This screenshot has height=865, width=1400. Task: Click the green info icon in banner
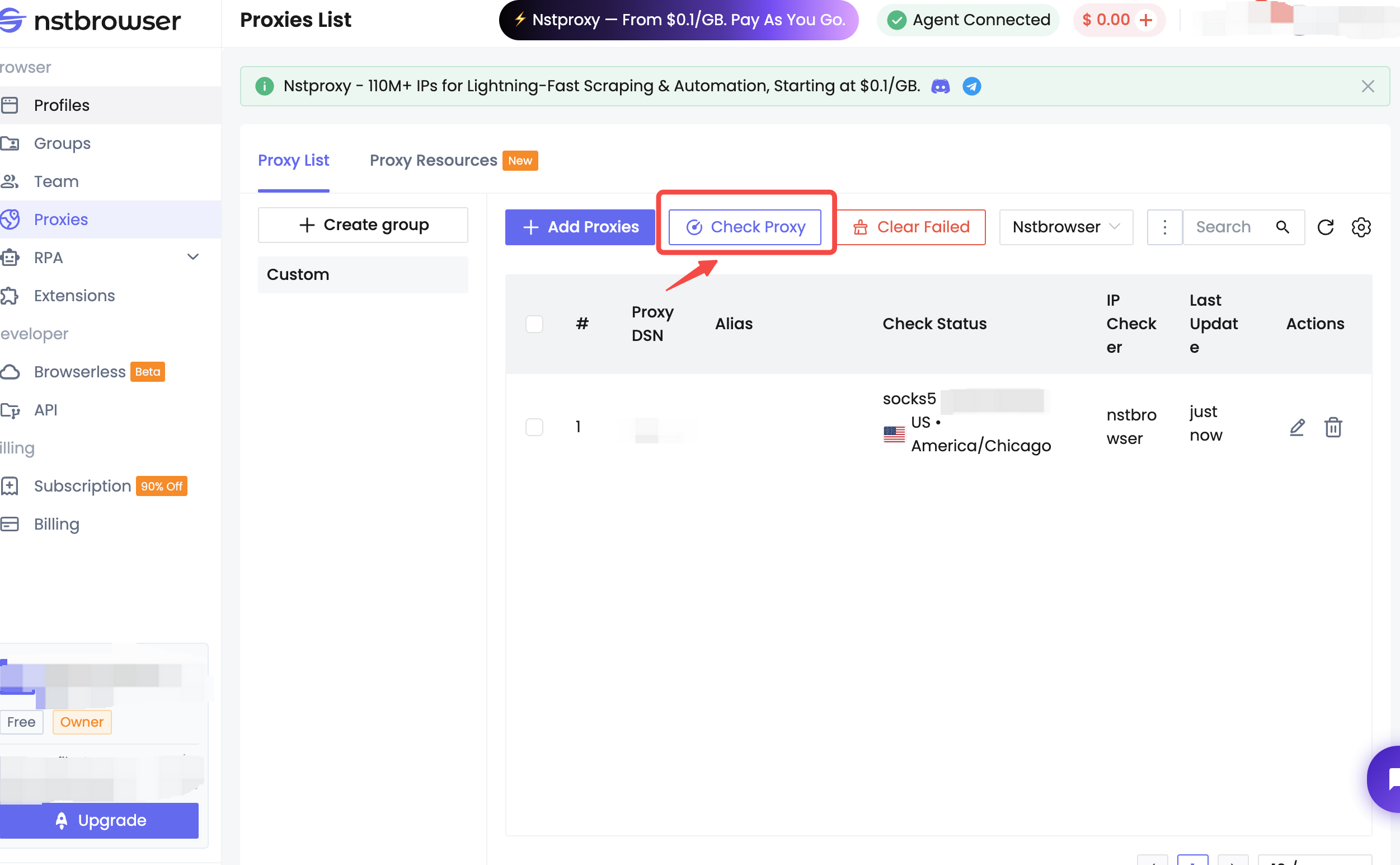coord(264,86)
